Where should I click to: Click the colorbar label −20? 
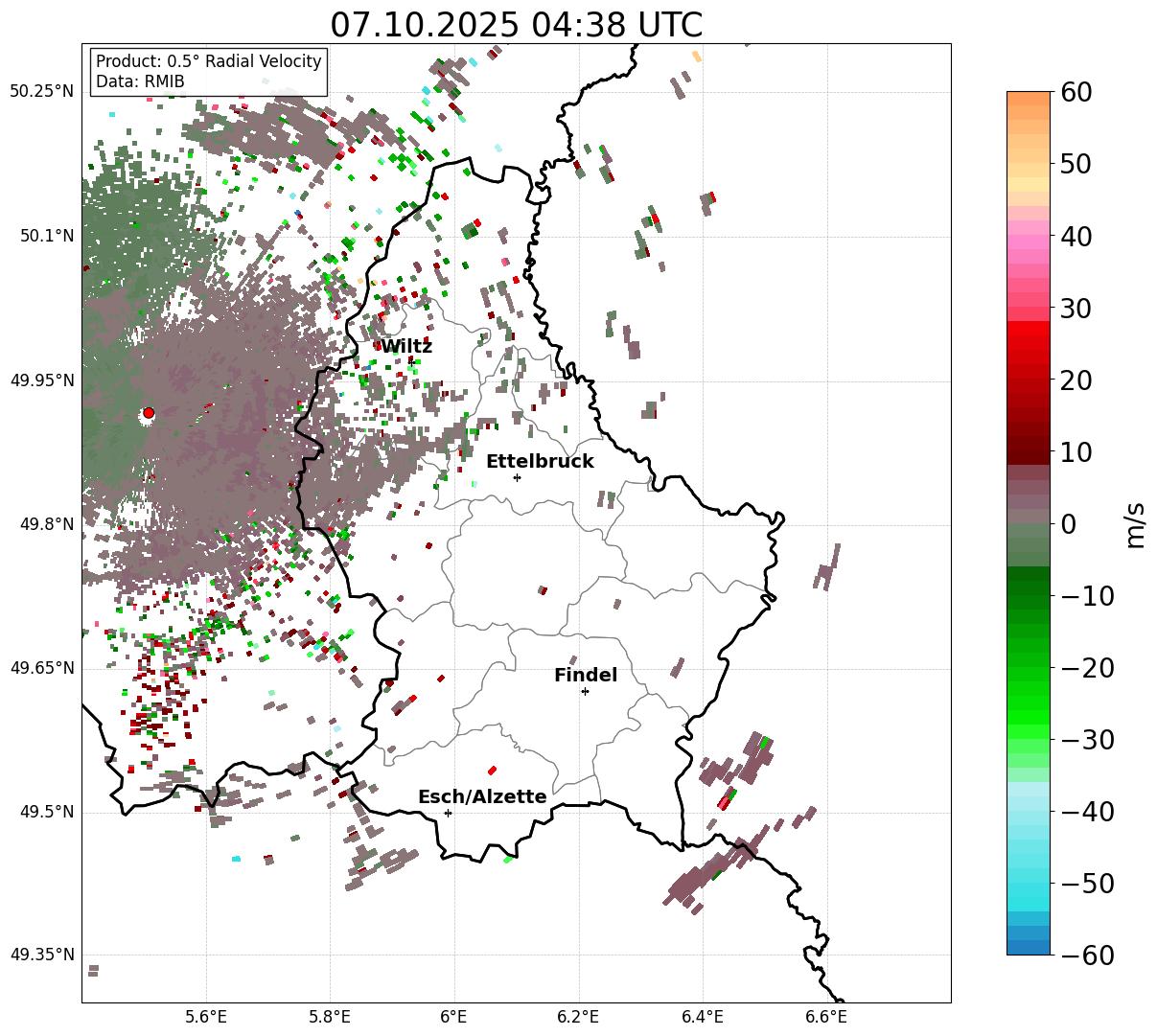point(1087,668)
